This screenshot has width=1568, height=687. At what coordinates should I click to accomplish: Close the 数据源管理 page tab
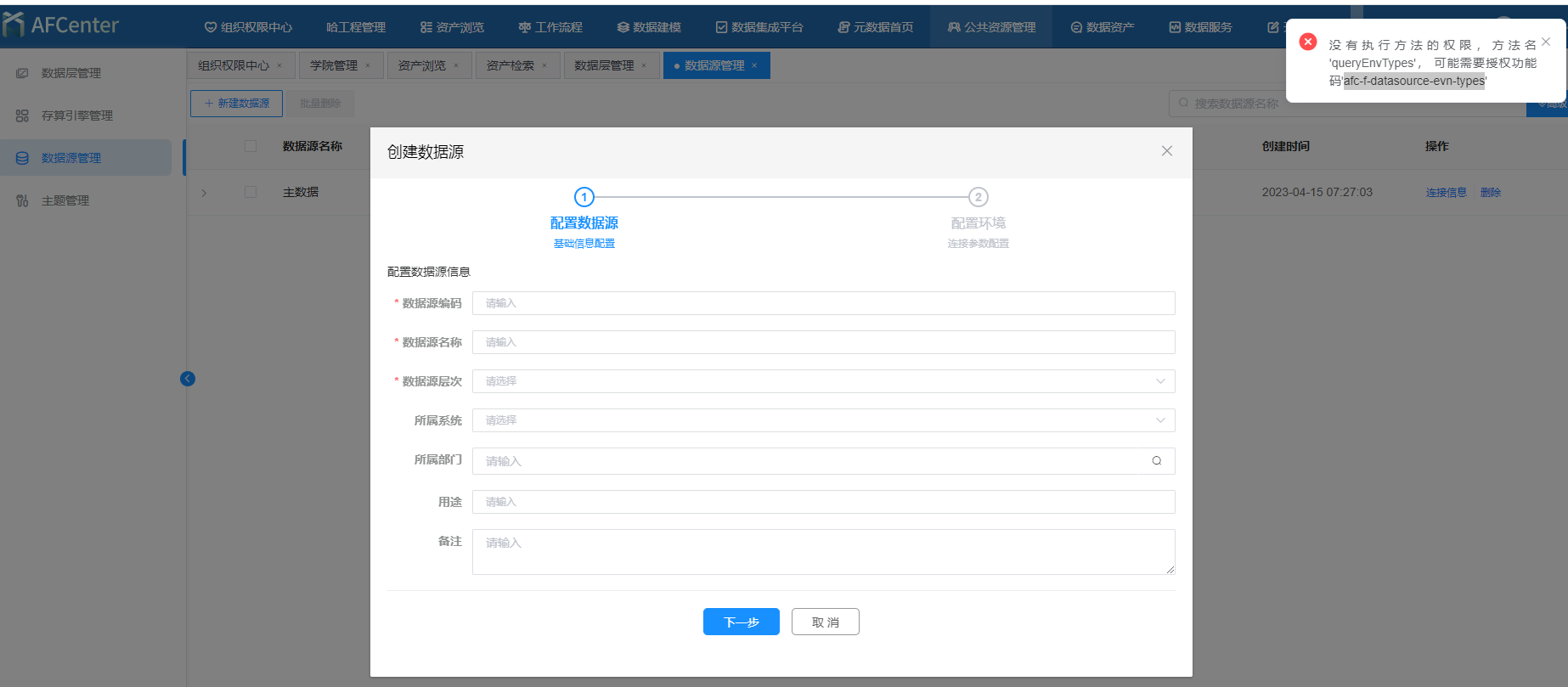(x=754, y=65)
